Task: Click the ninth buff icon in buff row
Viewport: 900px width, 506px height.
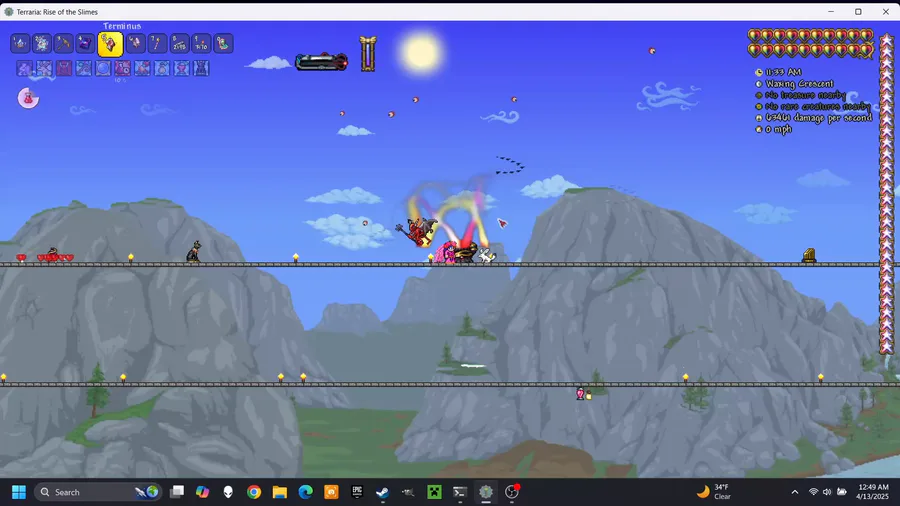Action: pos(181,68)
